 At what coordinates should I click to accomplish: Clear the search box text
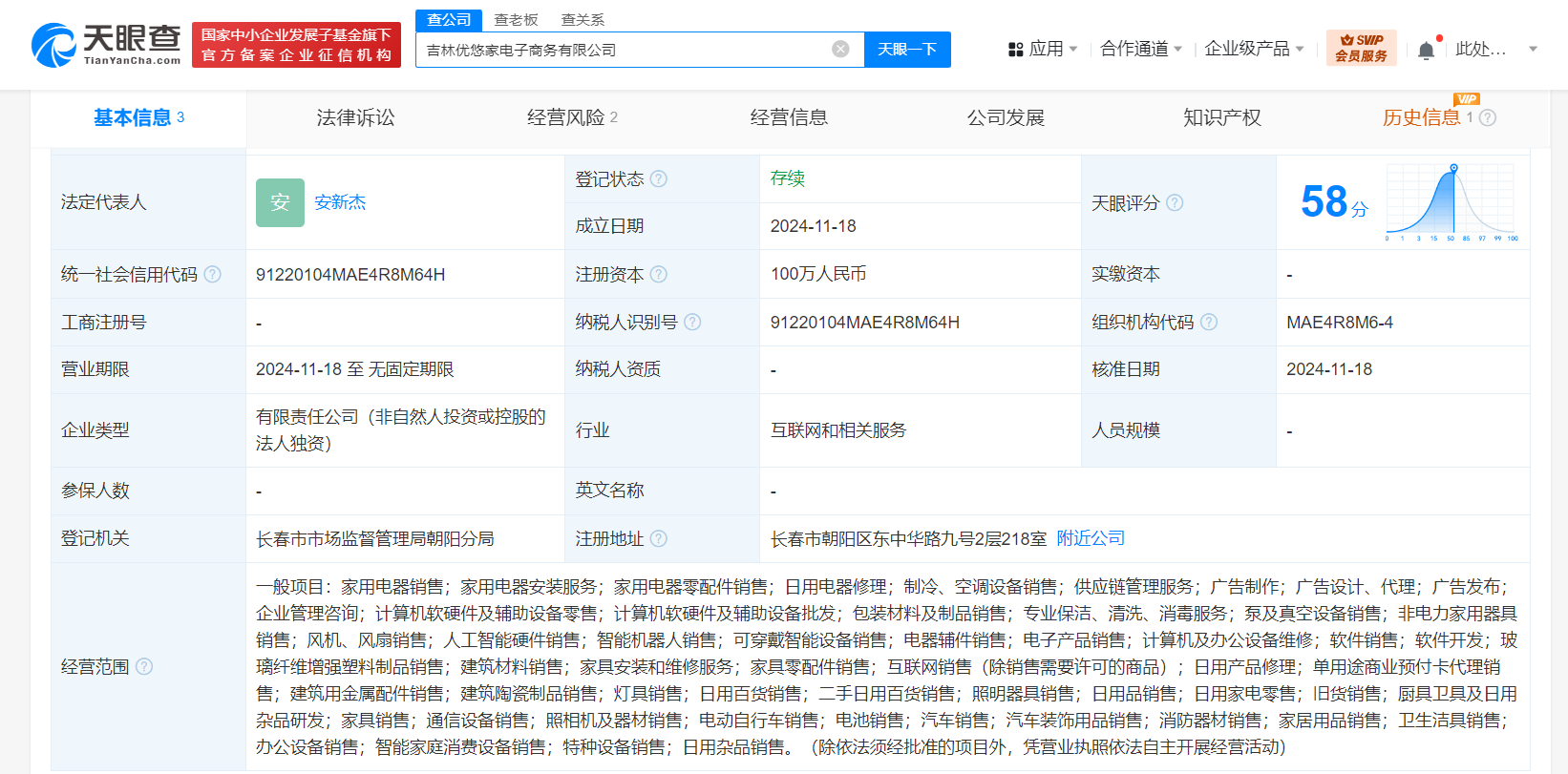click(x=840, y=50)
